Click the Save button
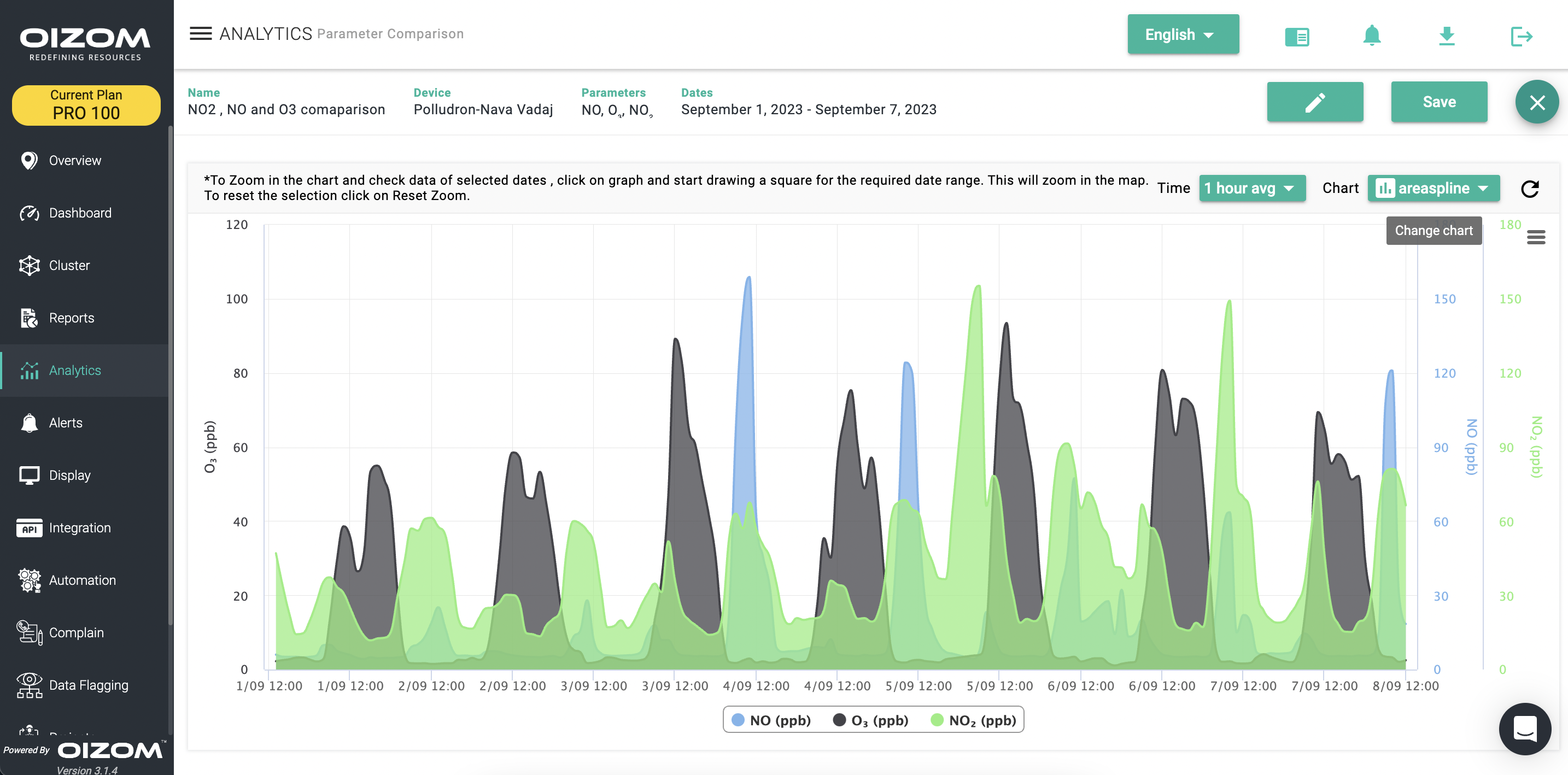 [x=1439, y=102]
